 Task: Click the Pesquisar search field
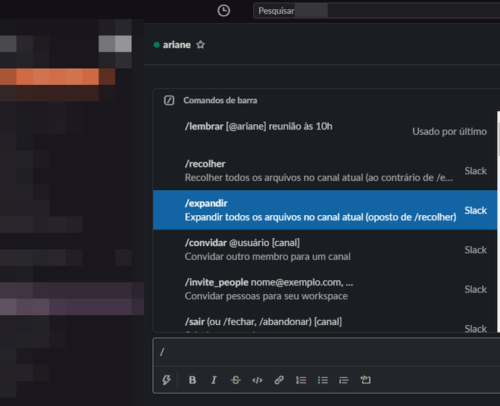[376, 11]
